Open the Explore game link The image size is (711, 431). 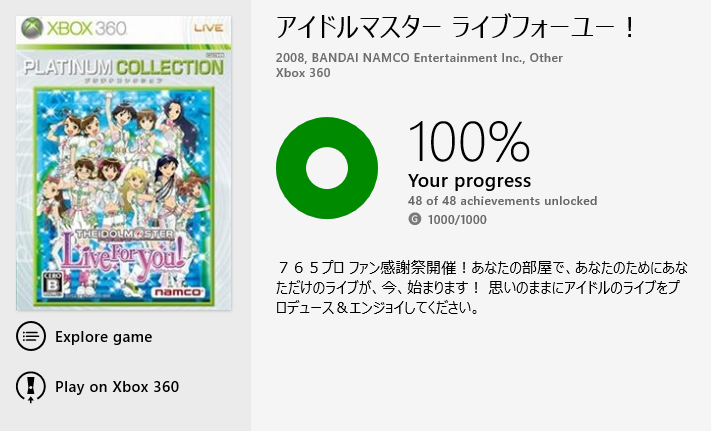104,336
